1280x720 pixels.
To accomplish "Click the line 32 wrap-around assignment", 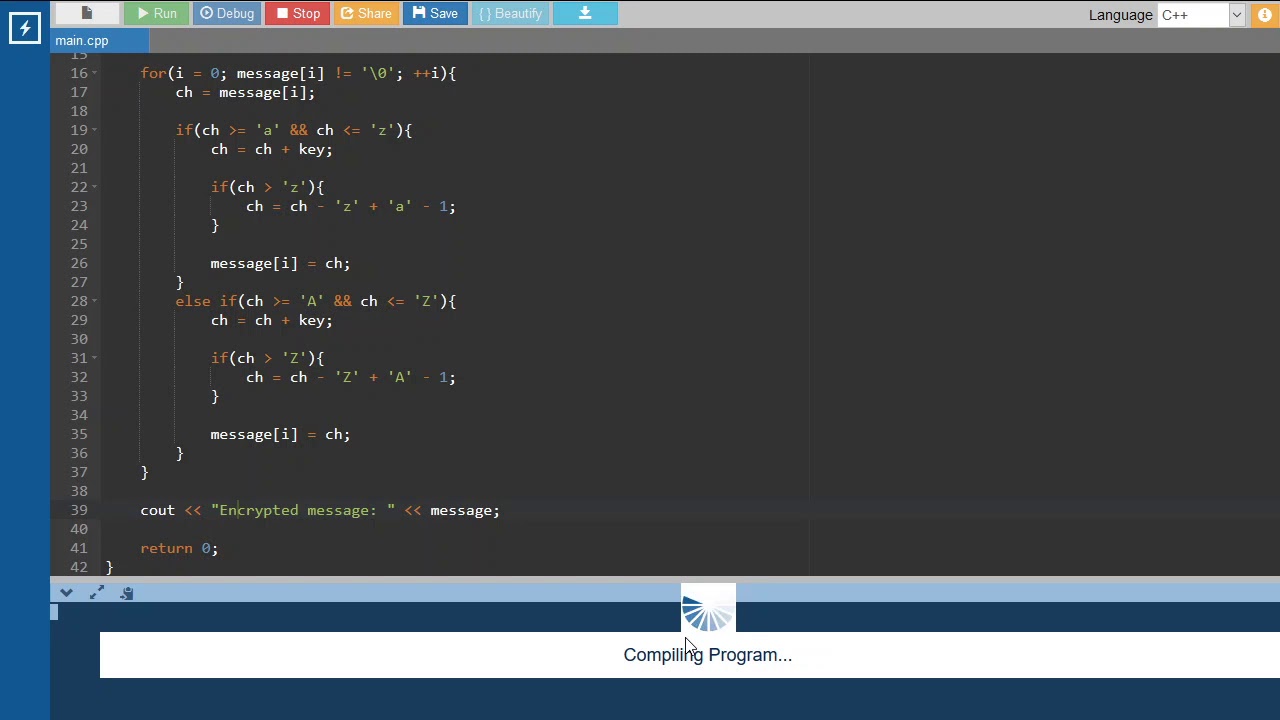I will pyautogui.click(x=350, y=377).
